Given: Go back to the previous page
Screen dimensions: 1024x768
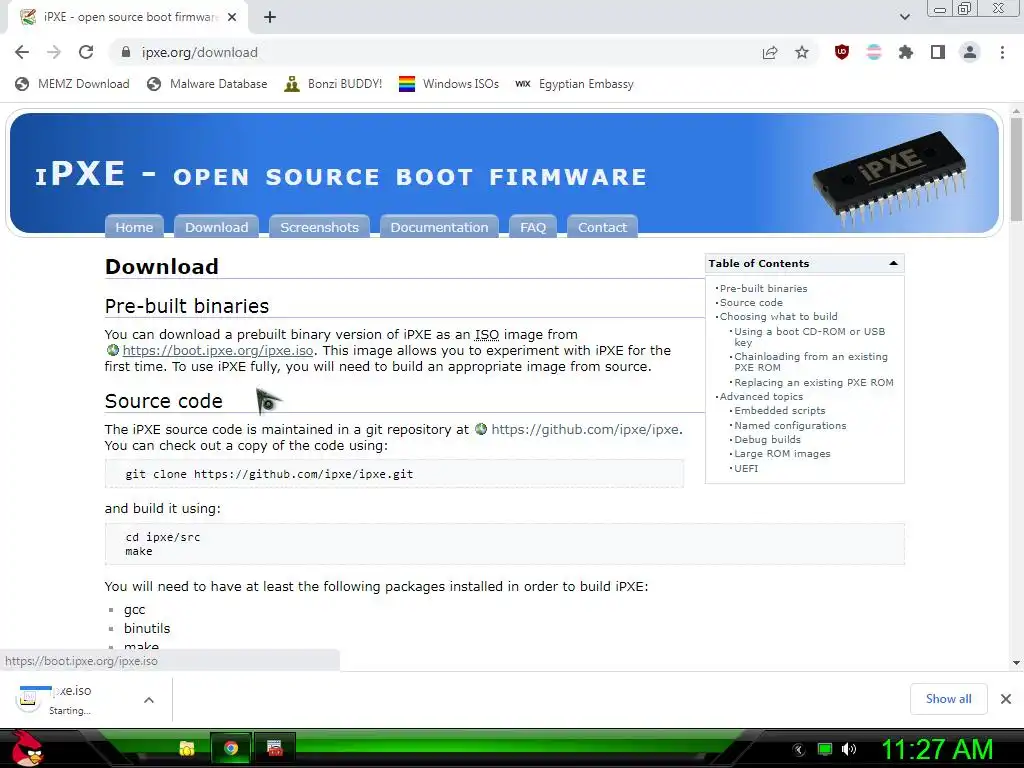Looking at the screenshot, I should click(22, 52).
